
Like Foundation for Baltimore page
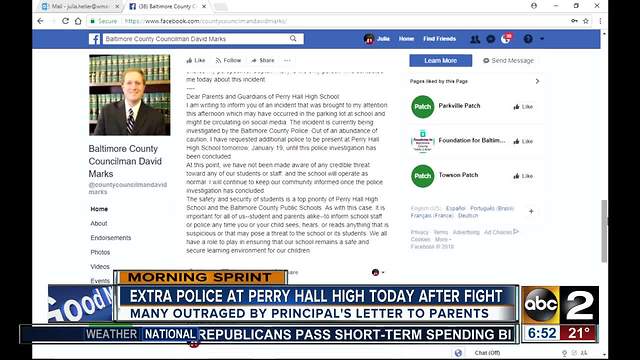pyautogui.click(x=523, y=141)
